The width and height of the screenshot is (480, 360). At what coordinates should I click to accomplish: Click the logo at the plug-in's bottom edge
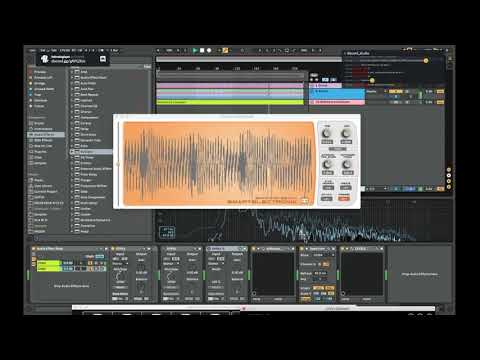point(262,202)
